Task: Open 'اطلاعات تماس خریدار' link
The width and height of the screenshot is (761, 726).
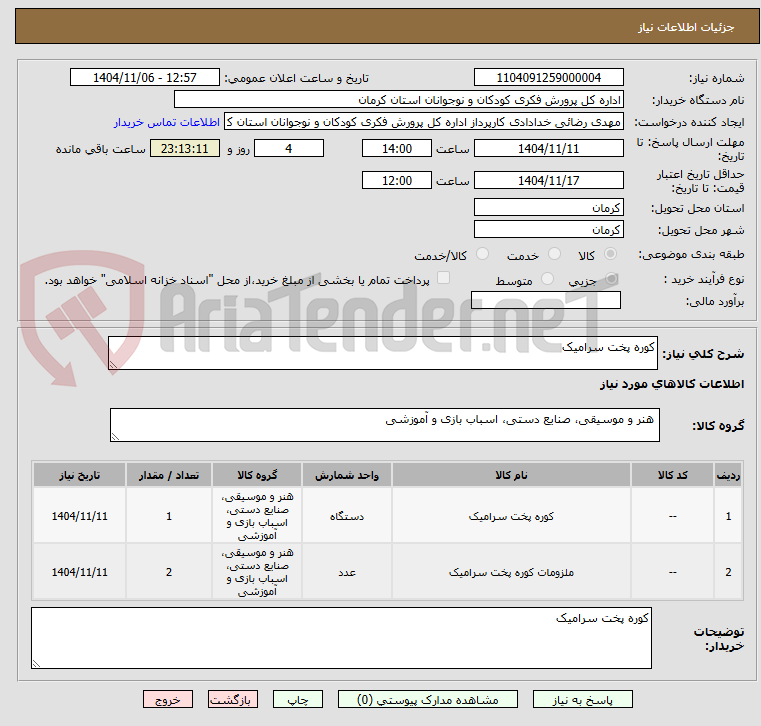Action: [167, 122]
